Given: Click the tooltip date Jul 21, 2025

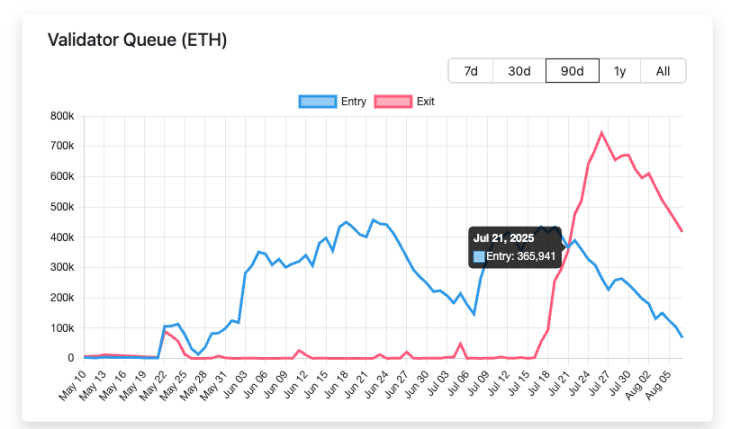Looking at the screenshot, I should click(504, 239).
